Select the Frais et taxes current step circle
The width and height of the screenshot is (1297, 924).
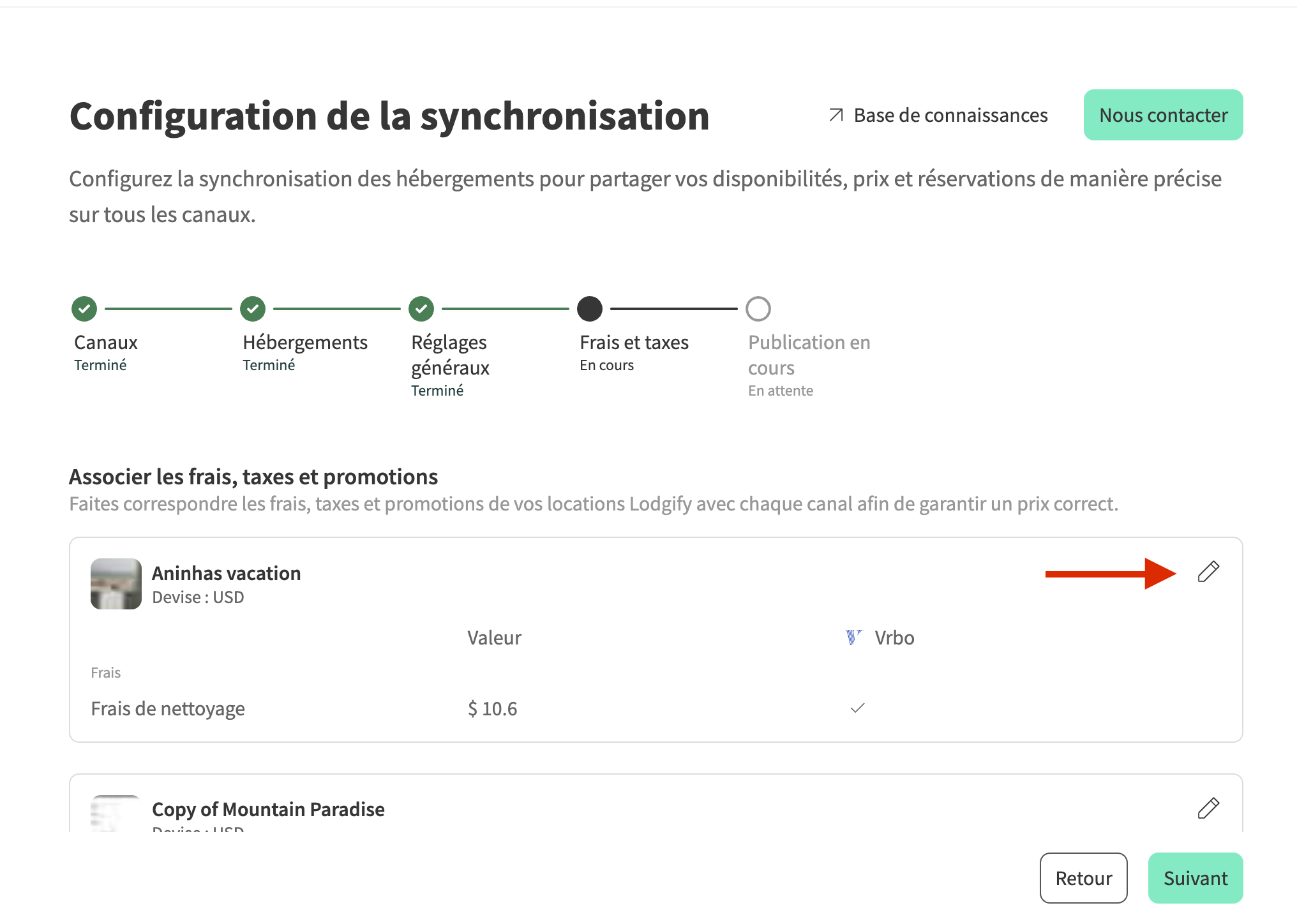click(590, 309)
